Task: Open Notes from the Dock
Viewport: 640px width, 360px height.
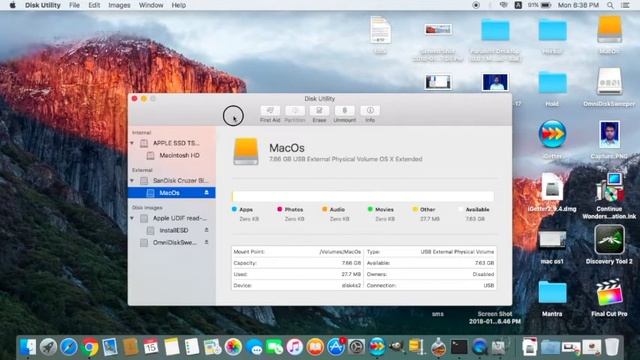Action: pos(171,347)
